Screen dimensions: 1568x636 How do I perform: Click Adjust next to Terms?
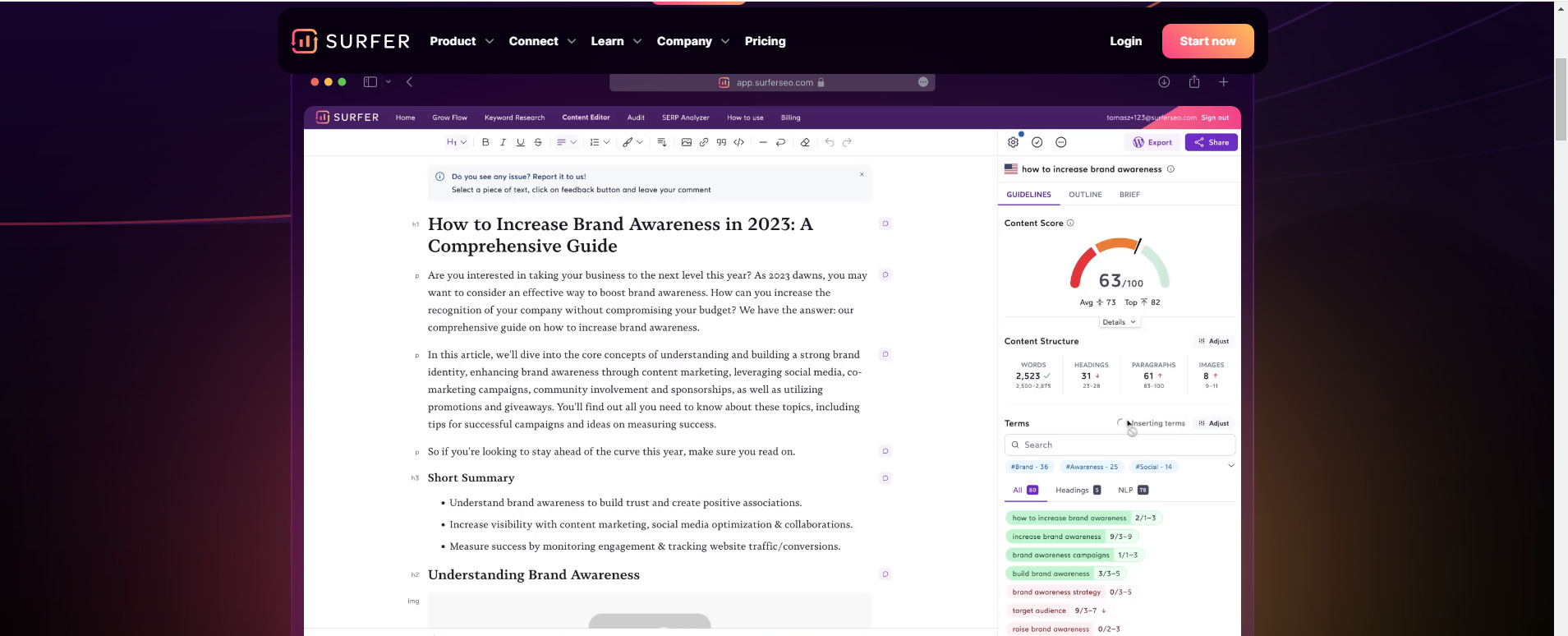pyautogui.click(x=1214, y=423)
